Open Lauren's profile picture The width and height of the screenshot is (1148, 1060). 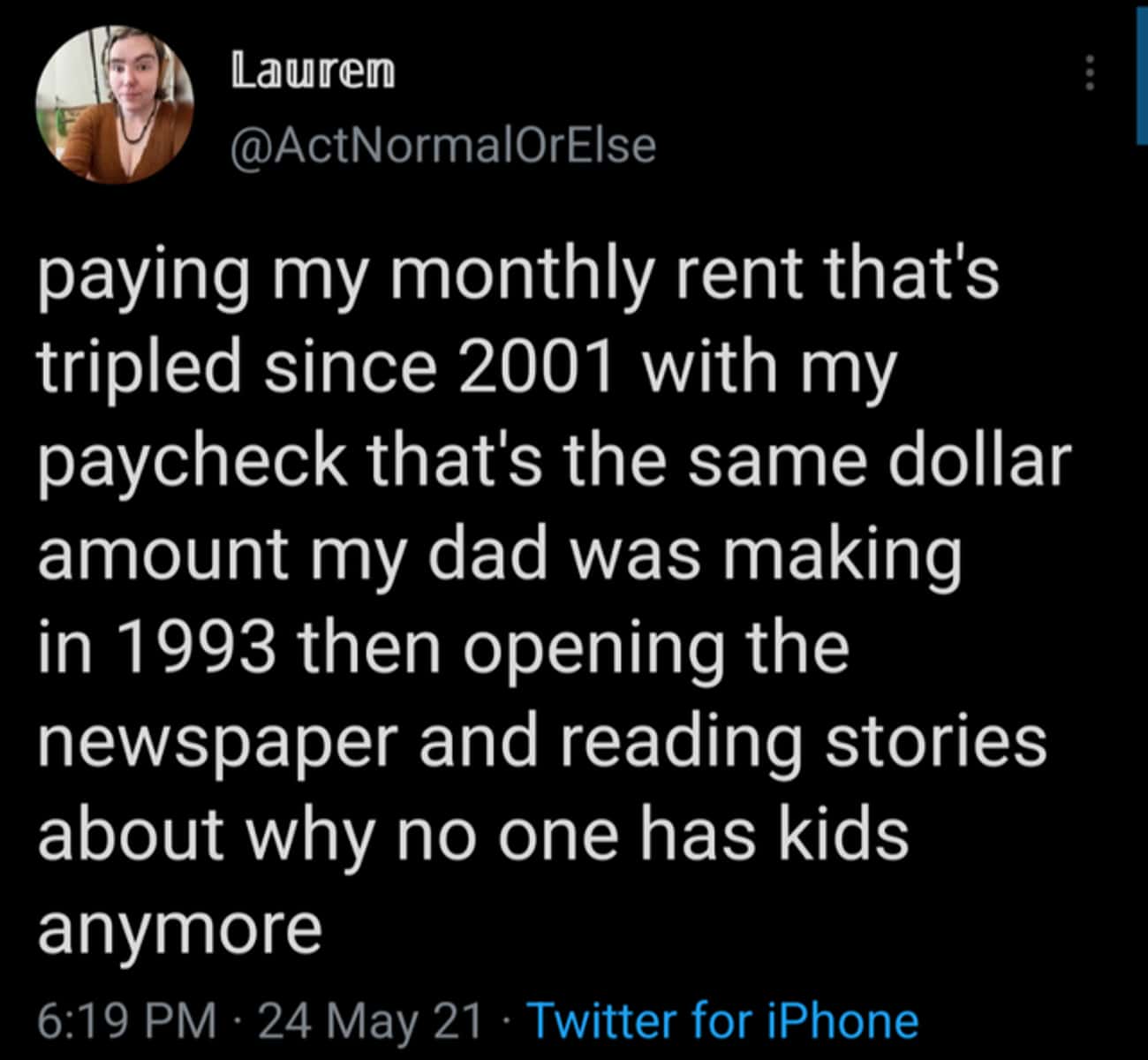pyautogui.click(x=116, y=104)
